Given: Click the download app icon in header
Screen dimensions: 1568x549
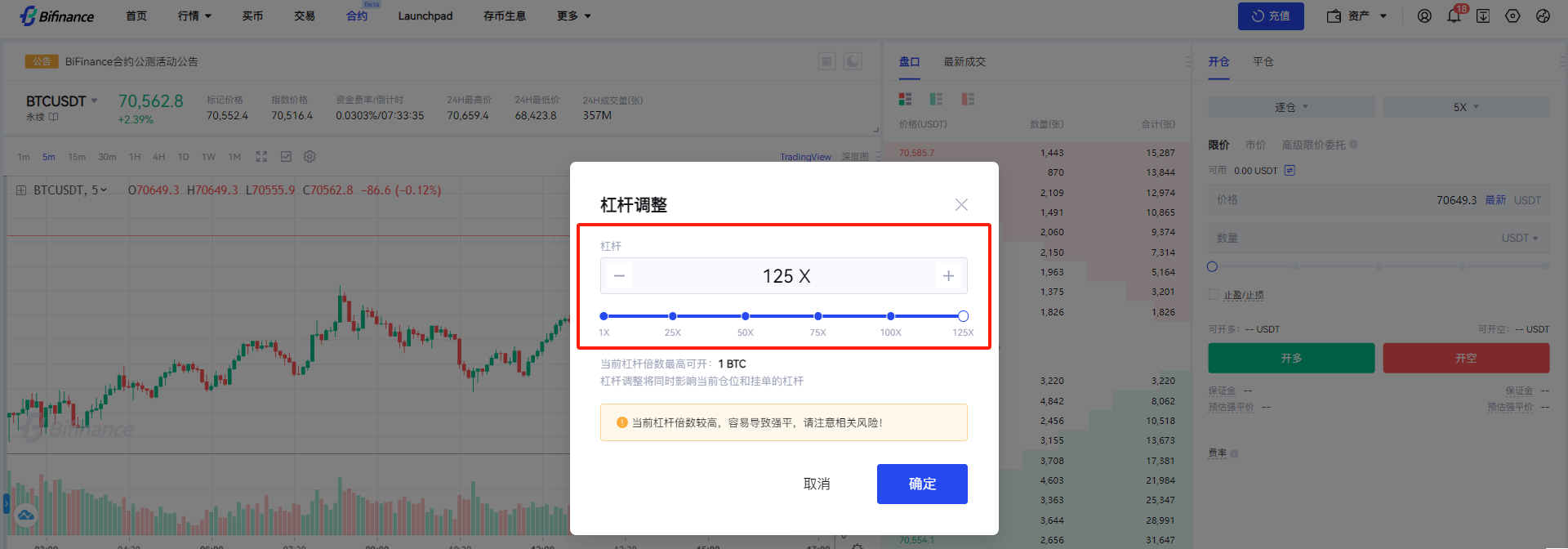Looking at the screenshot, I should pyautogui.click(x=1483, y=16).
